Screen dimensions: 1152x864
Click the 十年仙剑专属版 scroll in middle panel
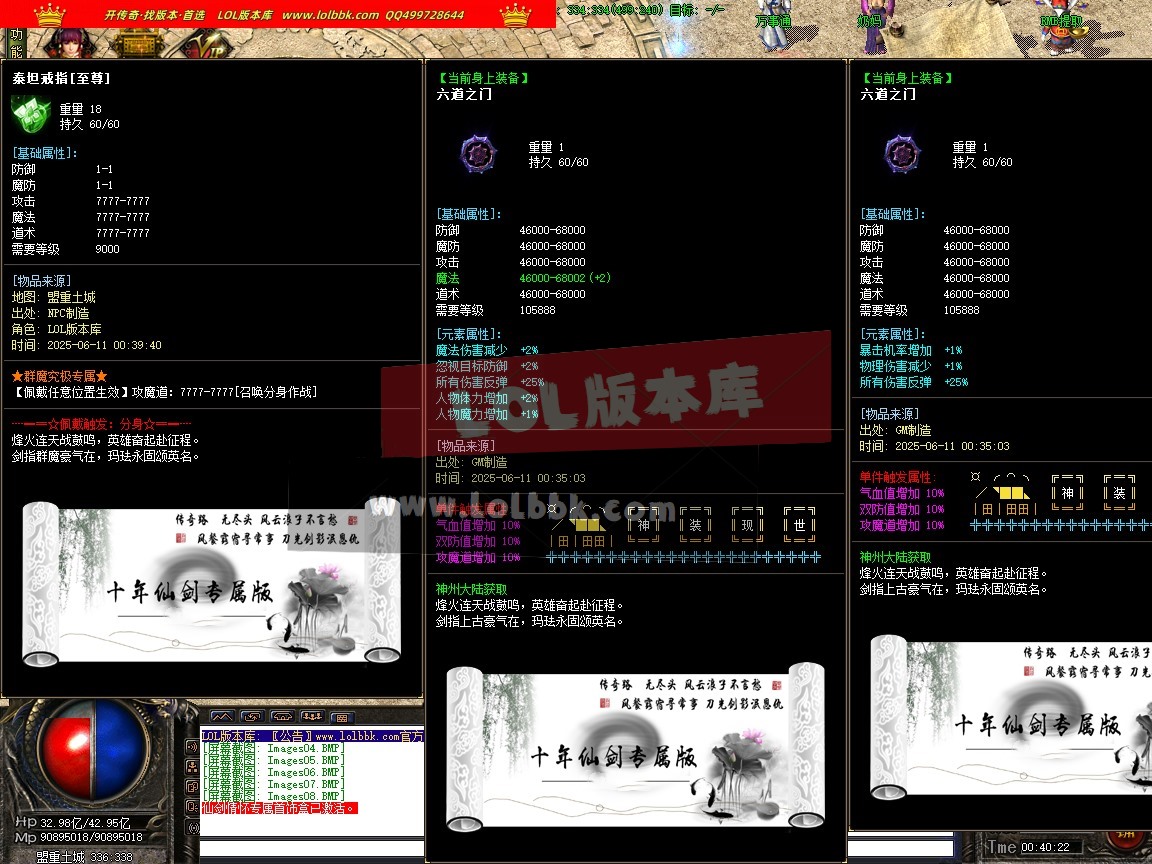pyautogui.click(x=636, y=747)
